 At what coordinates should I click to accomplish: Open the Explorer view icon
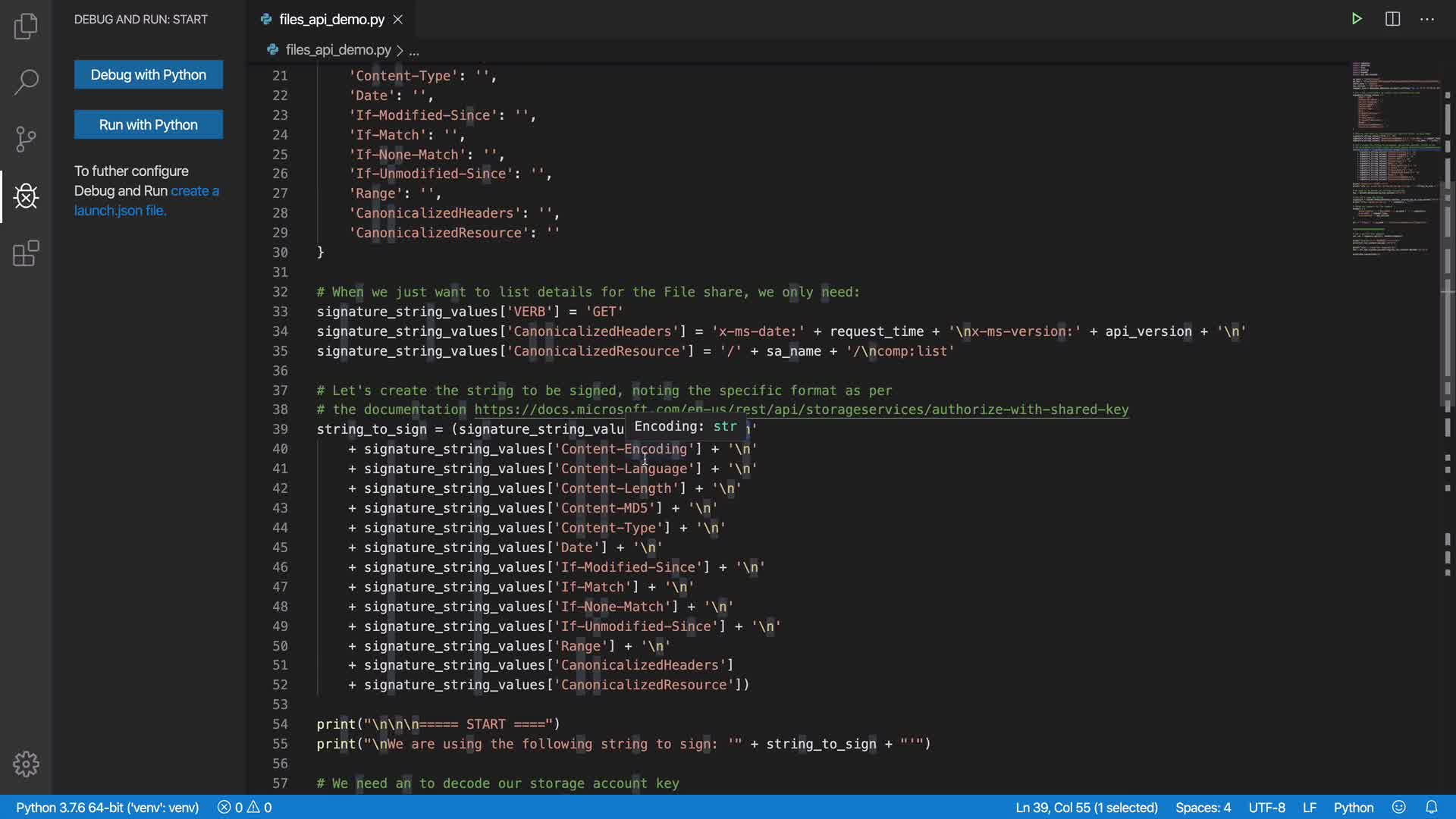point(26,27)
